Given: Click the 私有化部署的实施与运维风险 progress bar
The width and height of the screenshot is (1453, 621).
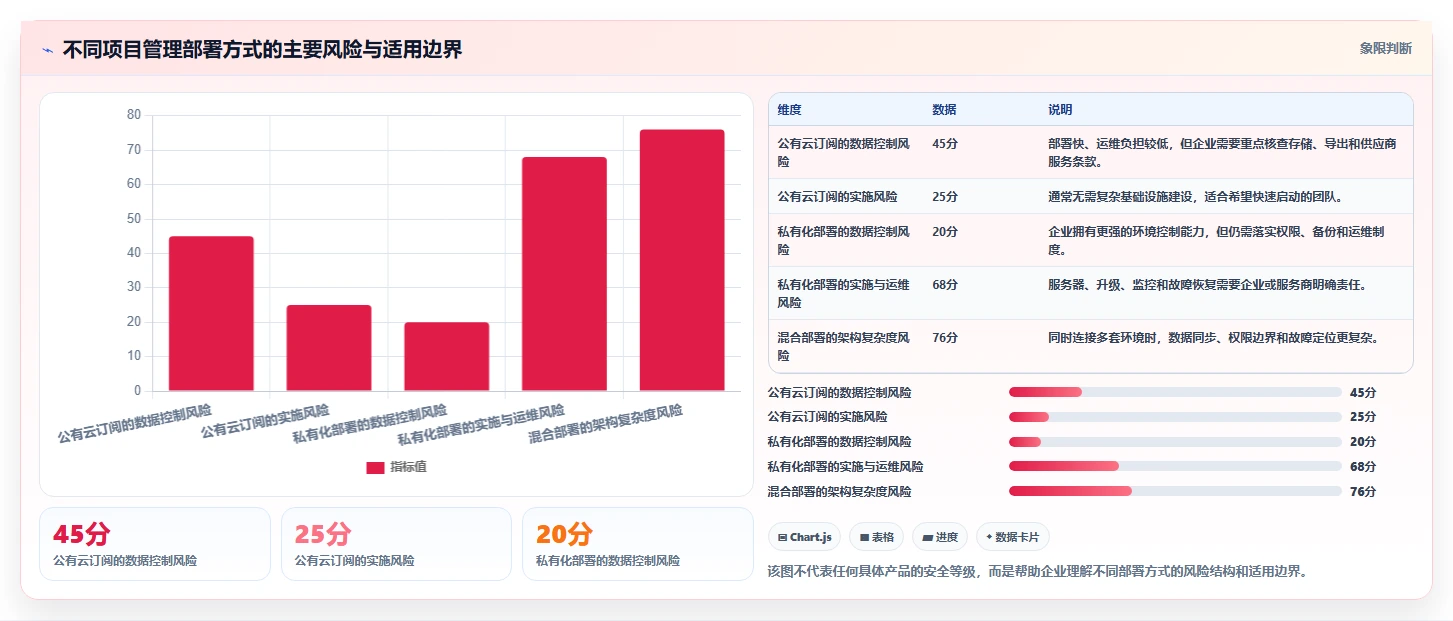Looking at the screenshot, I should pyautogui.click(x=1175, y=466).
